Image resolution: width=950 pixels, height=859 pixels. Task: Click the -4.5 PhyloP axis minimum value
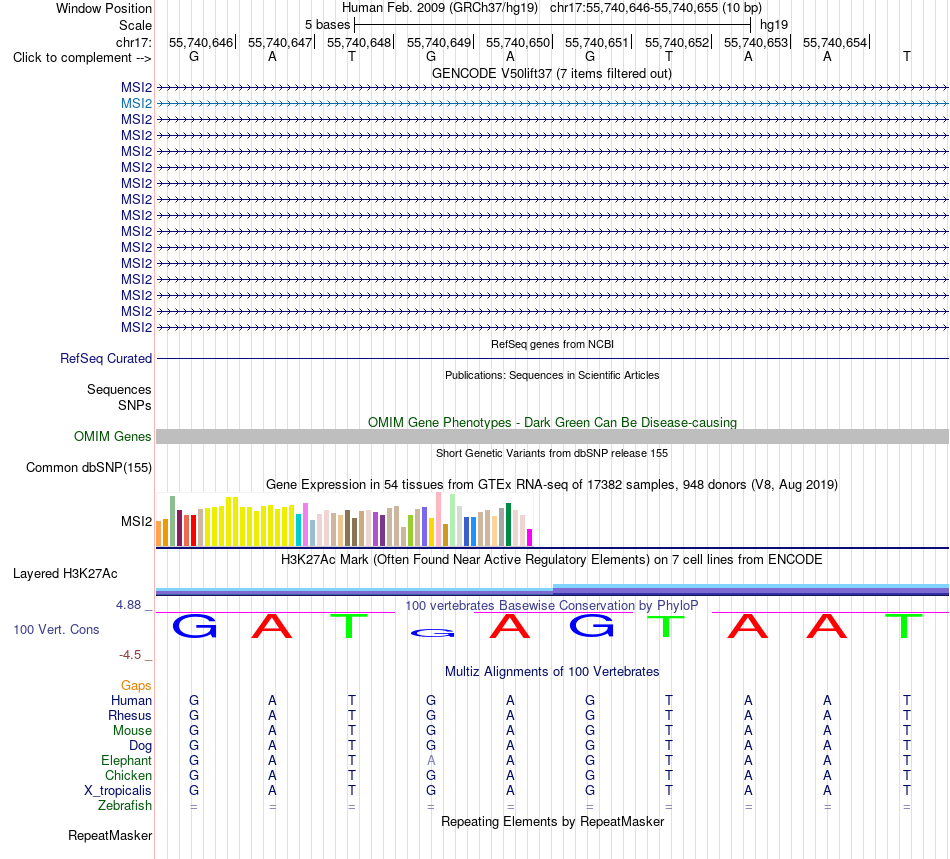pyautogui.click(x=130, y=655)
